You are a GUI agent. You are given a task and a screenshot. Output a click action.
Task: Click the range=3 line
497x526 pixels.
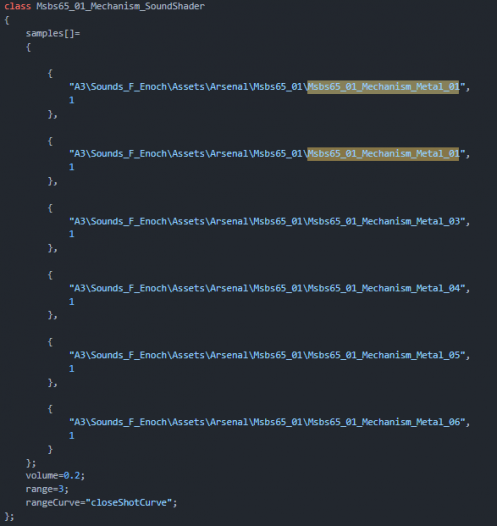47,489
